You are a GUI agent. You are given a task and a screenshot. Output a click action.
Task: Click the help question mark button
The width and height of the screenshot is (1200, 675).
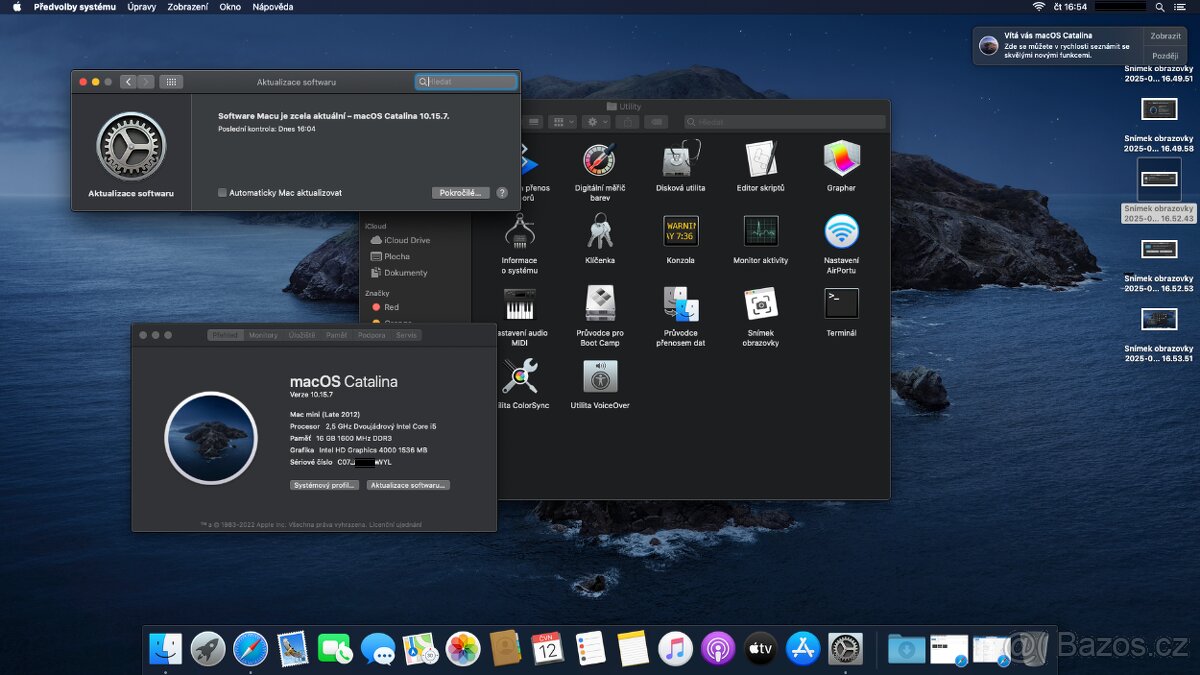pos(502,193)
